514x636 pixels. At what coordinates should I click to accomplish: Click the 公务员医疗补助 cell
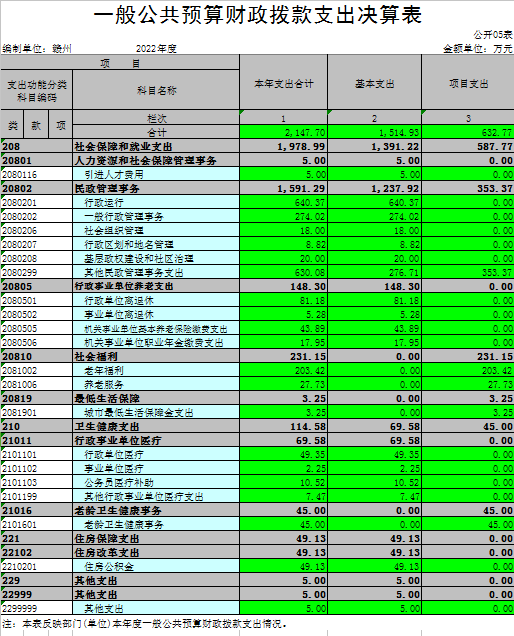point(156,482)
